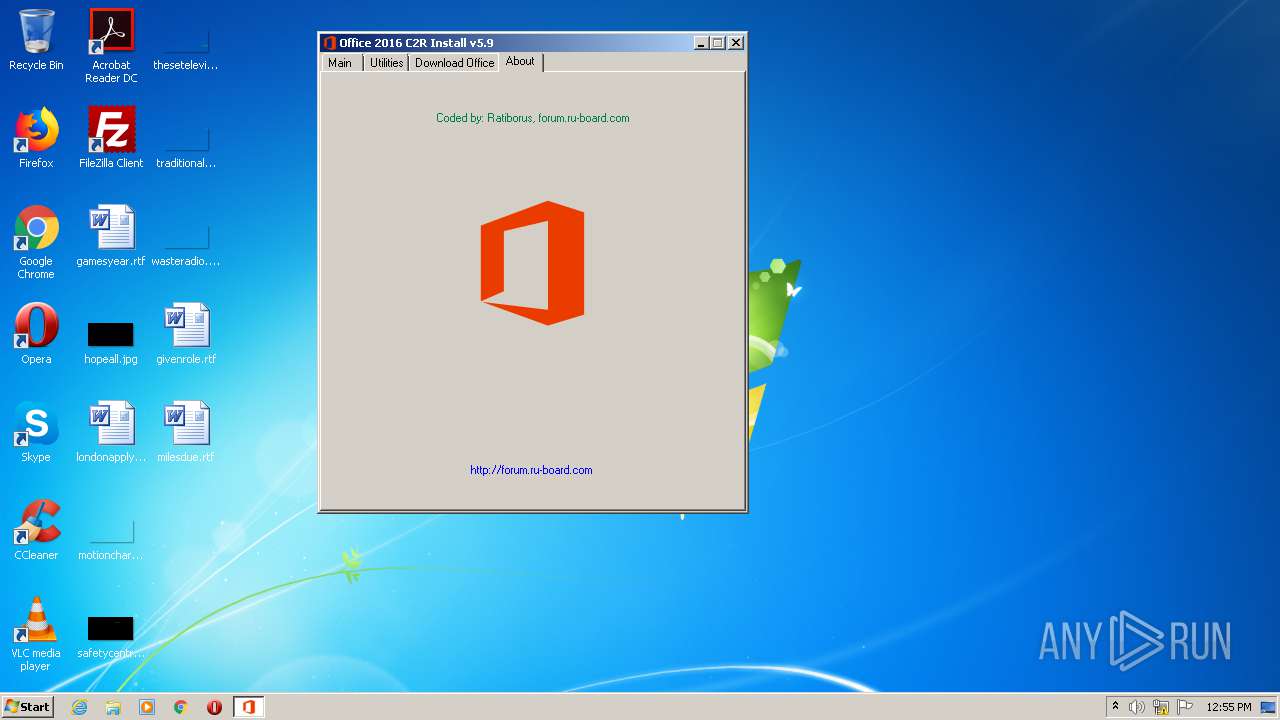The height and width of the screenshot is (720, 1280).
Task: Select the FileZilla Client shortcut
Action: (x=111, y=138)
